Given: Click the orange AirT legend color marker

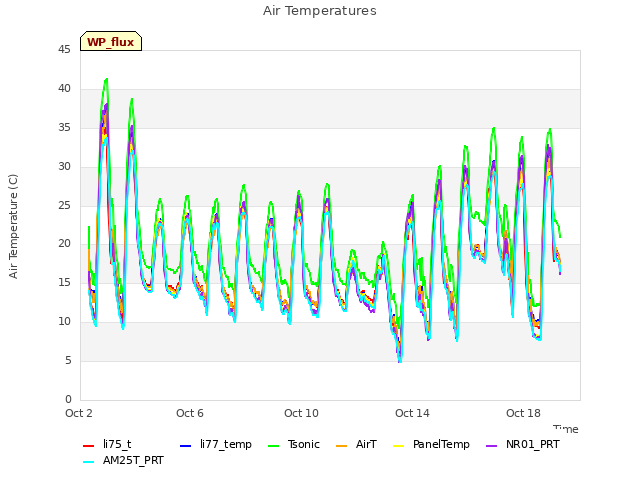Looking at the screenshot, I should (341, 446).
